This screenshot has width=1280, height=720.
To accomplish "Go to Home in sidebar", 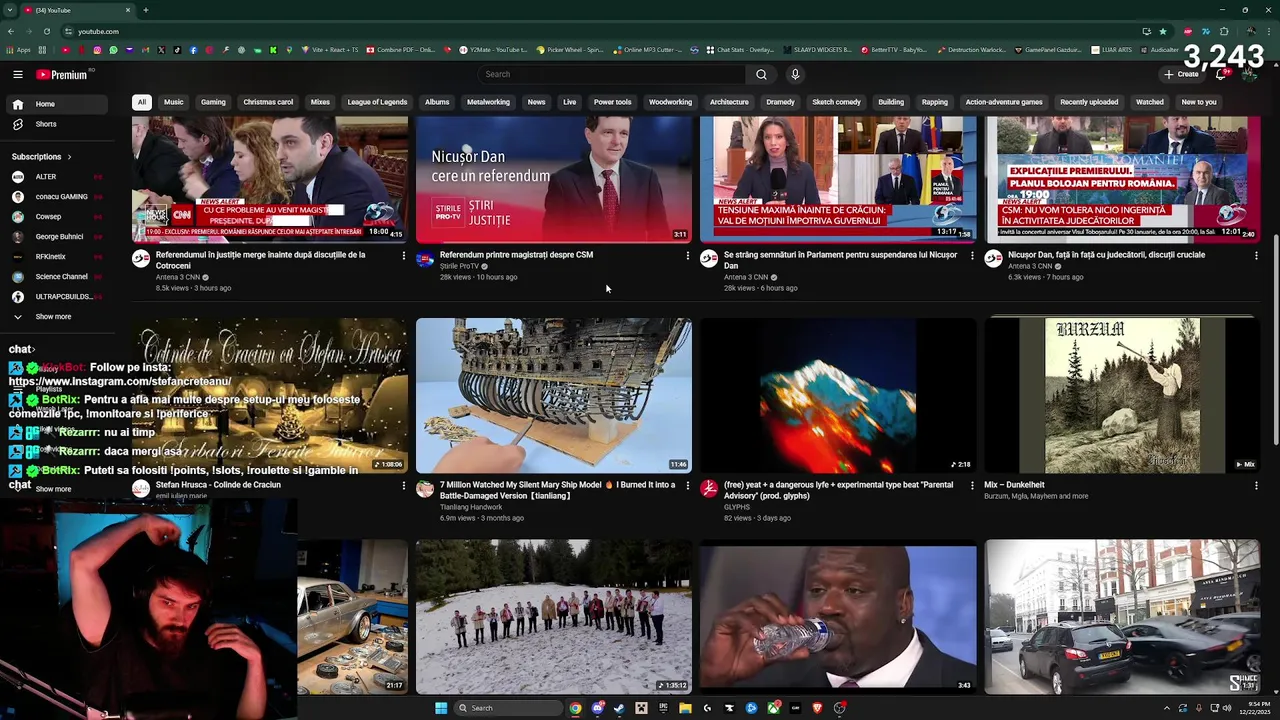I will click(x=55, y=104).
